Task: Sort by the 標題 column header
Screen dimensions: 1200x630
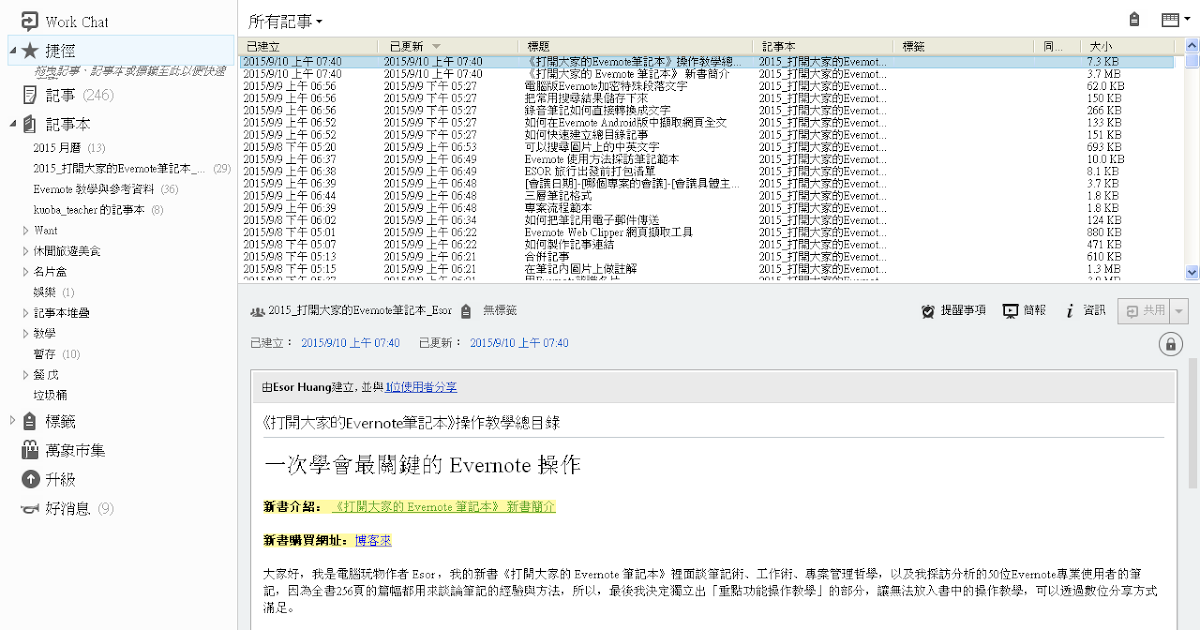Action: (x=636, y=46)
